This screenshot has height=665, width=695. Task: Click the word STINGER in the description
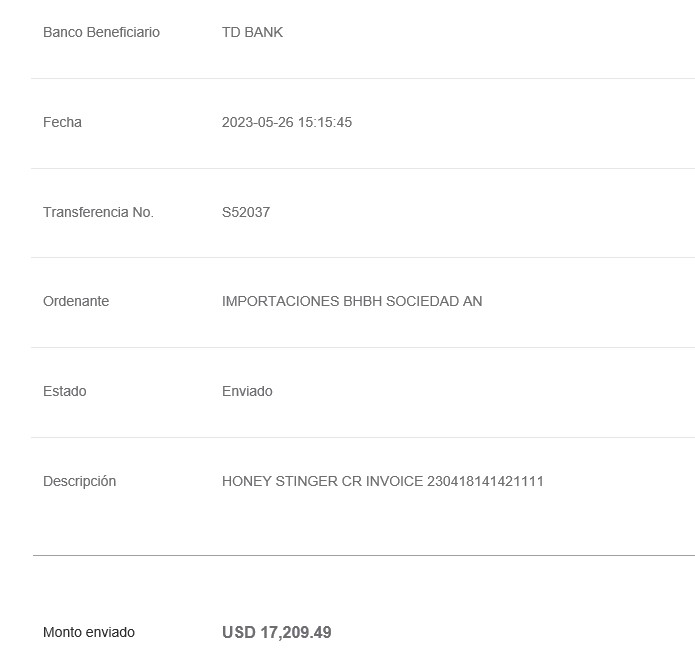[307, 481]
